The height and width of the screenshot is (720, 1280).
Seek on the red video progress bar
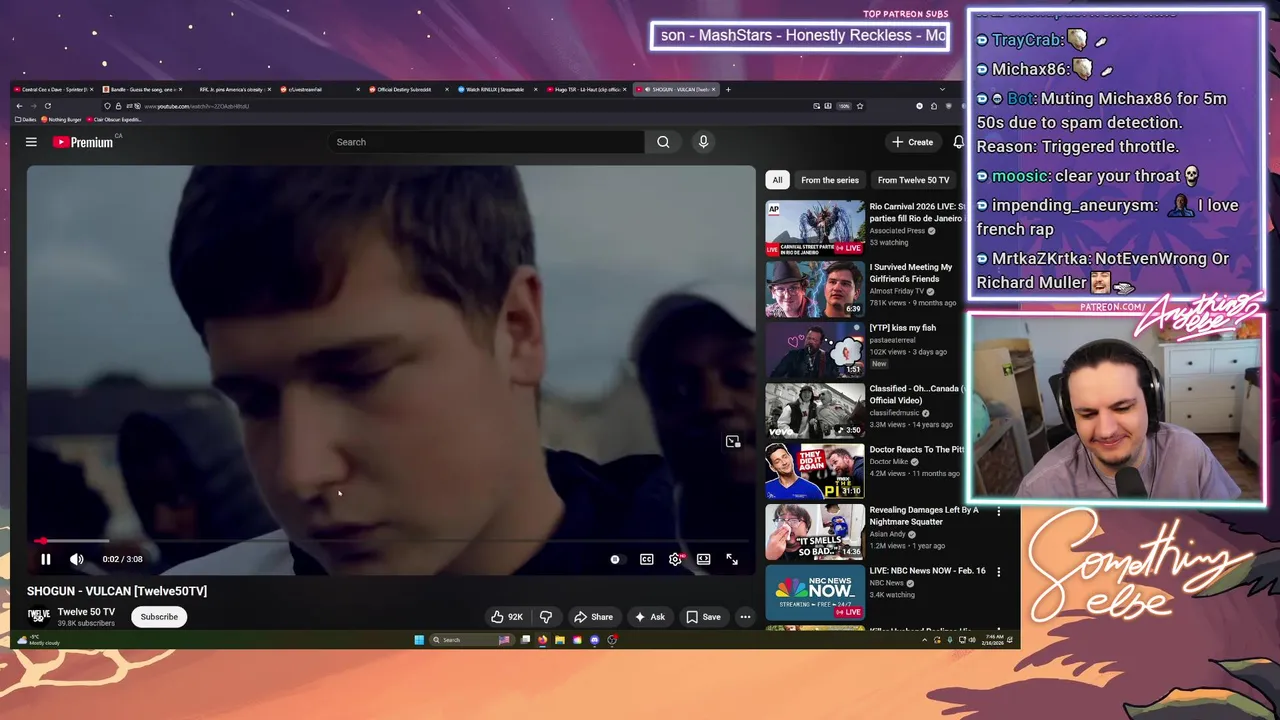[x=391, y=541]
